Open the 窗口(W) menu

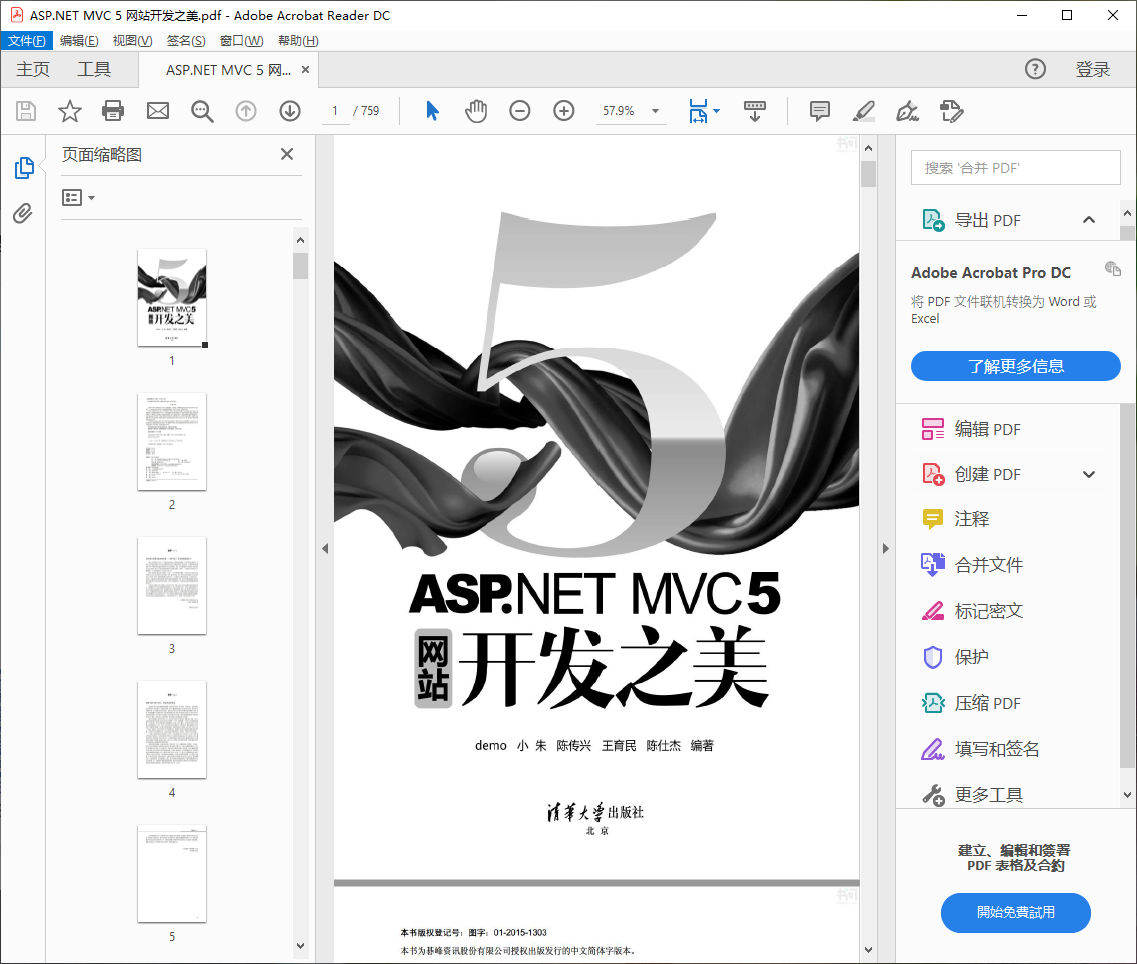(x=241, y=41)
